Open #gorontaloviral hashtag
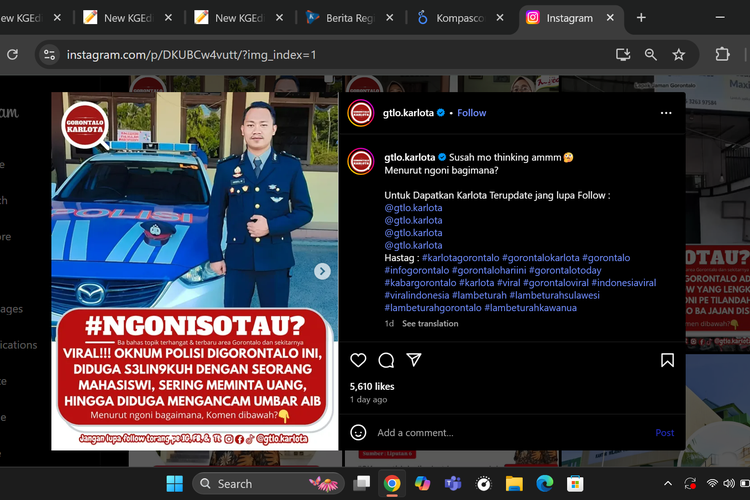This screenshot has height=500, width=750. pyautogui.click(x=556, y=283)
